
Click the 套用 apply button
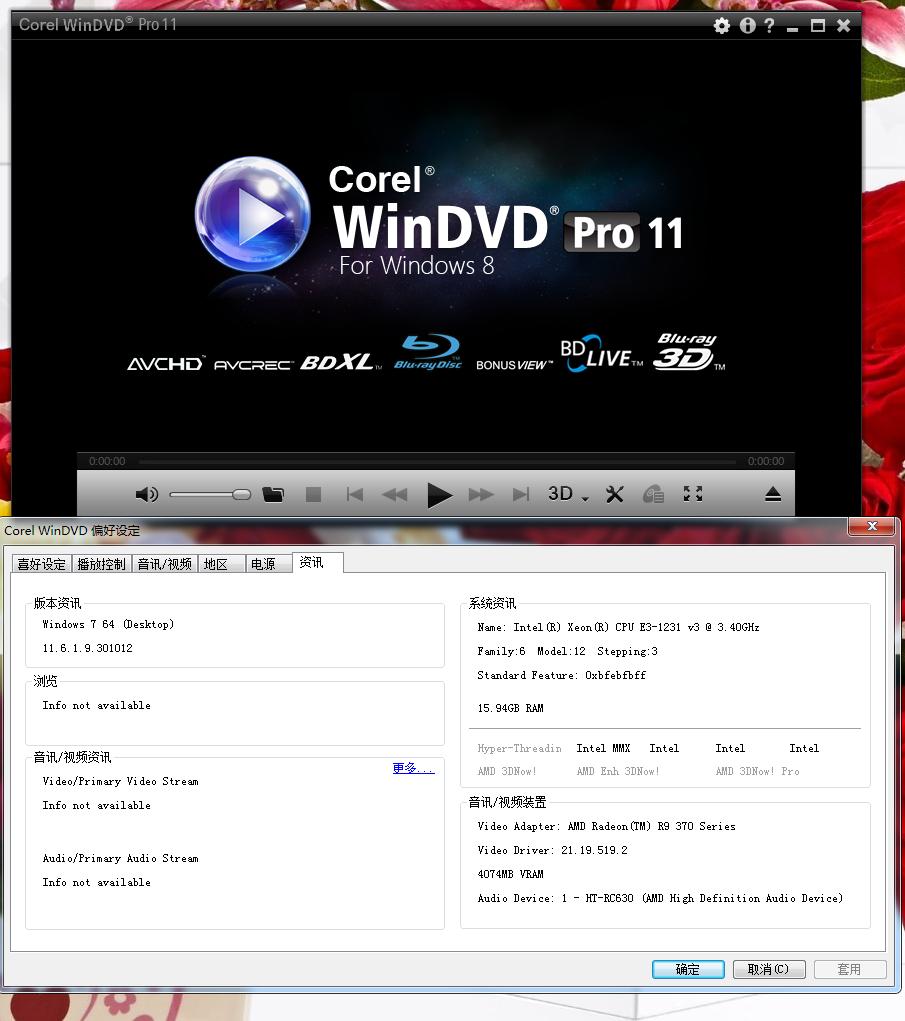tap(850, 970)
